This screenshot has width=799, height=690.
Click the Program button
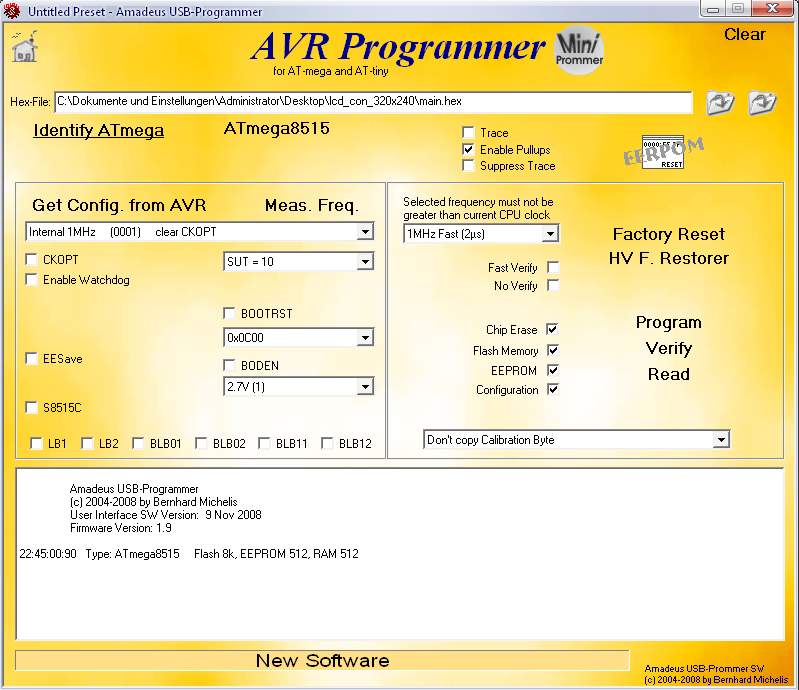[669, 323]
